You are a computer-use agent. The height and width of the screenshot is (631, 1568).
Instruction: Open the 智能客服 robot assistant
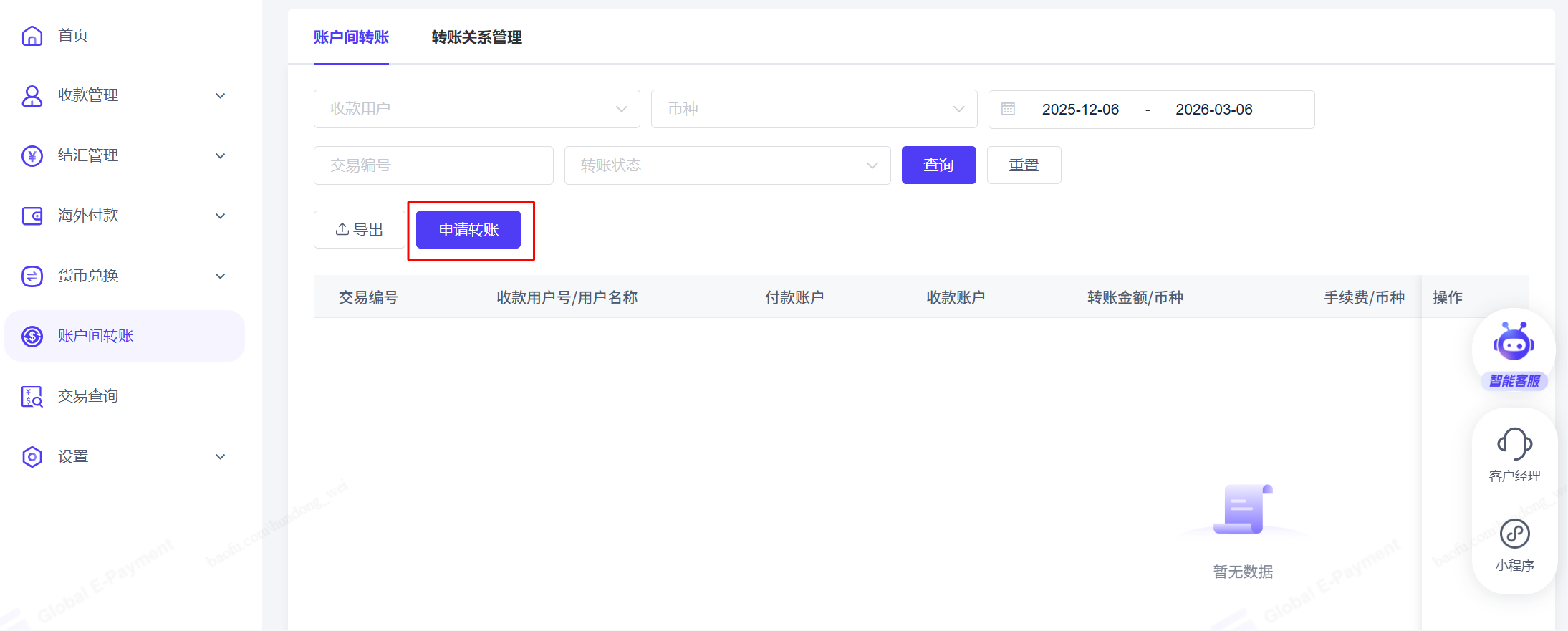pyautogui.click(x=1514, y=346)
